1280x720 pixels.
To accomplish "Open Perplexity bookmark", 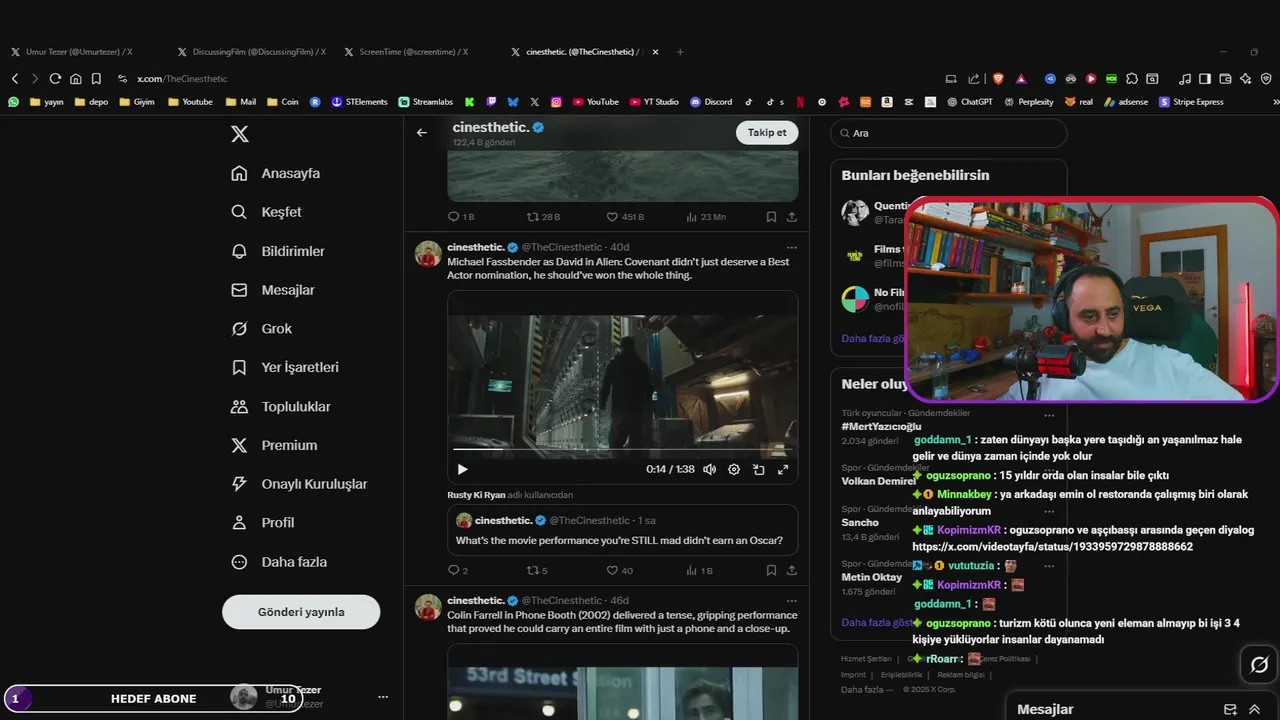I will [1028, 102].
